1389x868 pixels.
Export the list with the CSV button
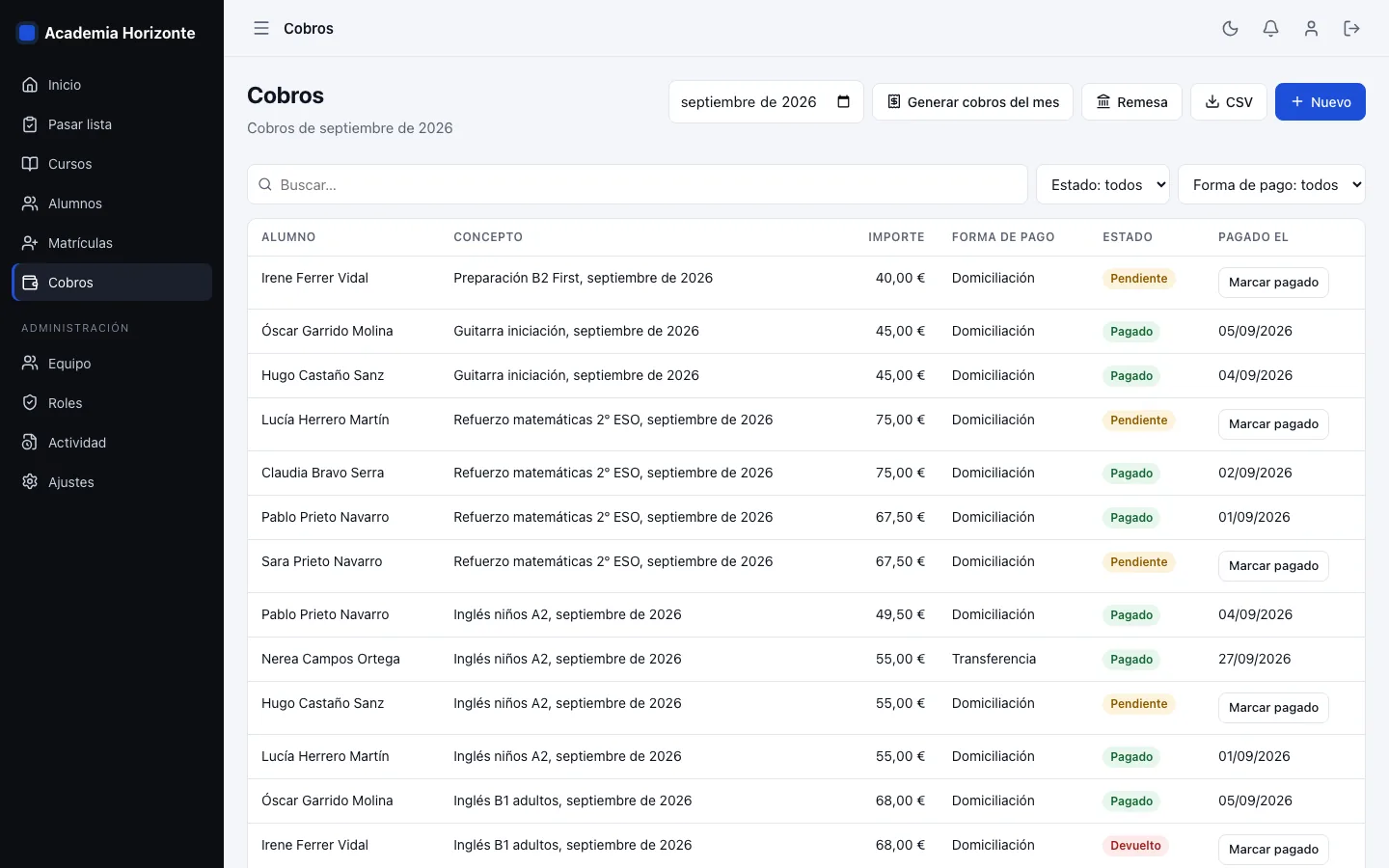click(x=1229, y=102)
